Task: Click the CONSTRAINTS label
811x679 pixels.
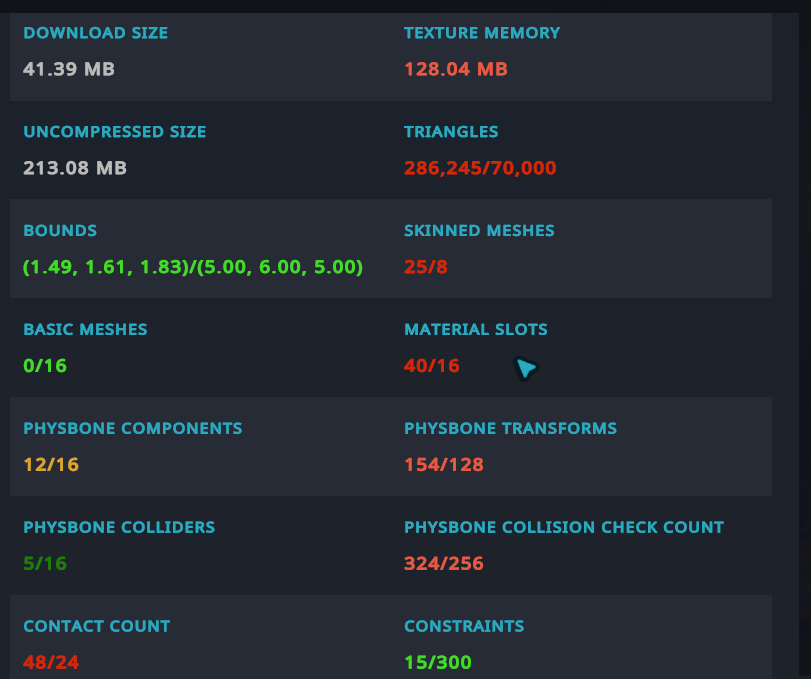Action: pyautogui.click(x=464, y=626)
